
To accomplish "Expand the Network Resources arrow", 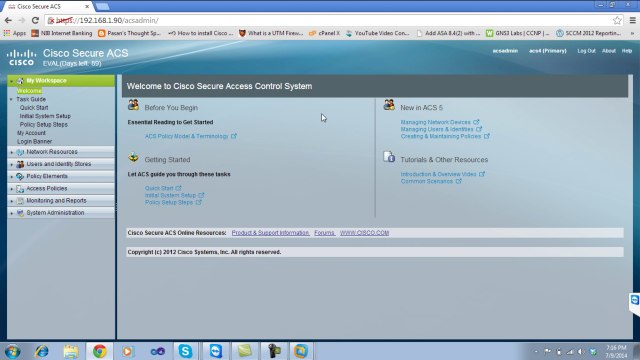I will (11, 152).
